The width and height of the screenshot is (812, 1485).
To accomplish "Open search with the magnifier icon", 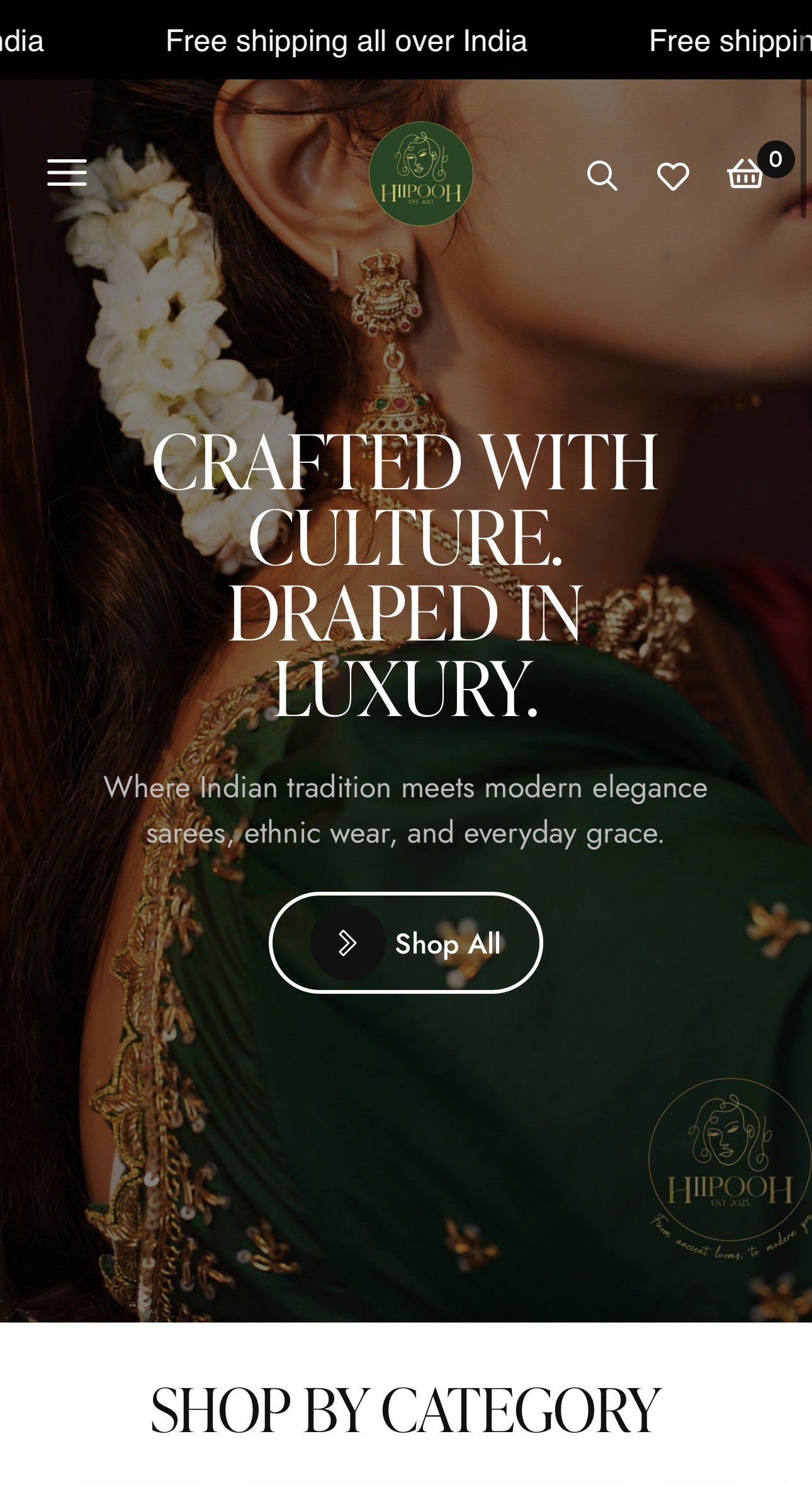I will tap(602, 175).
